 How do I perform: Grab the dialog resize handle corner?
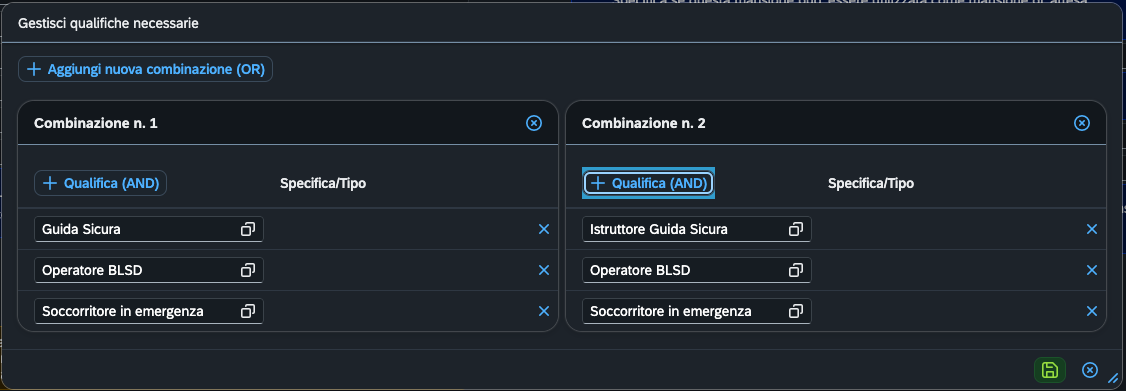[x=1113, y=377]
